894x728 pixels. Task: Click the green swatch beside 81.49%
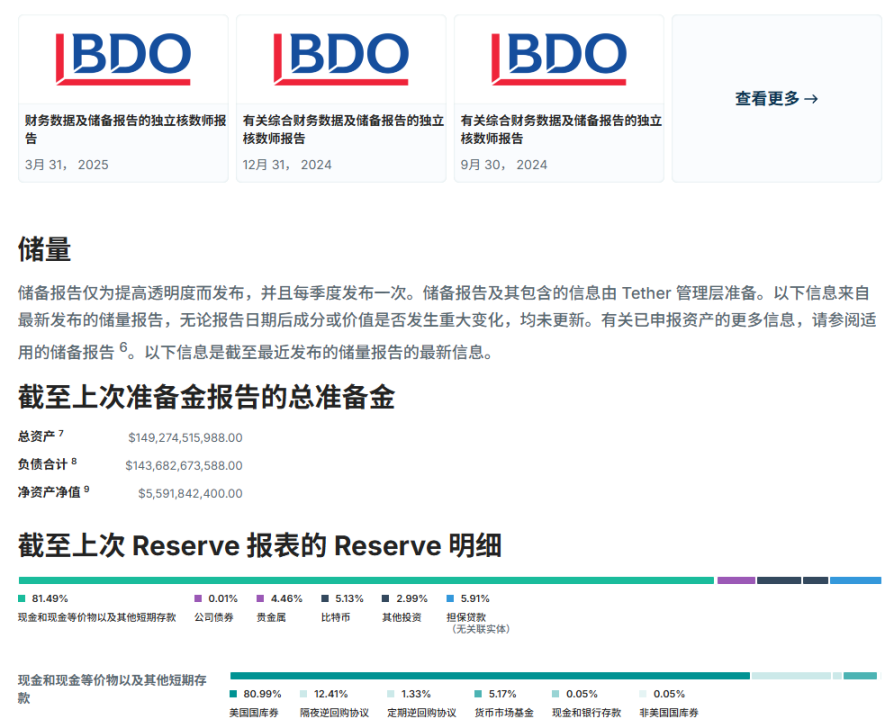click(22, 599)
